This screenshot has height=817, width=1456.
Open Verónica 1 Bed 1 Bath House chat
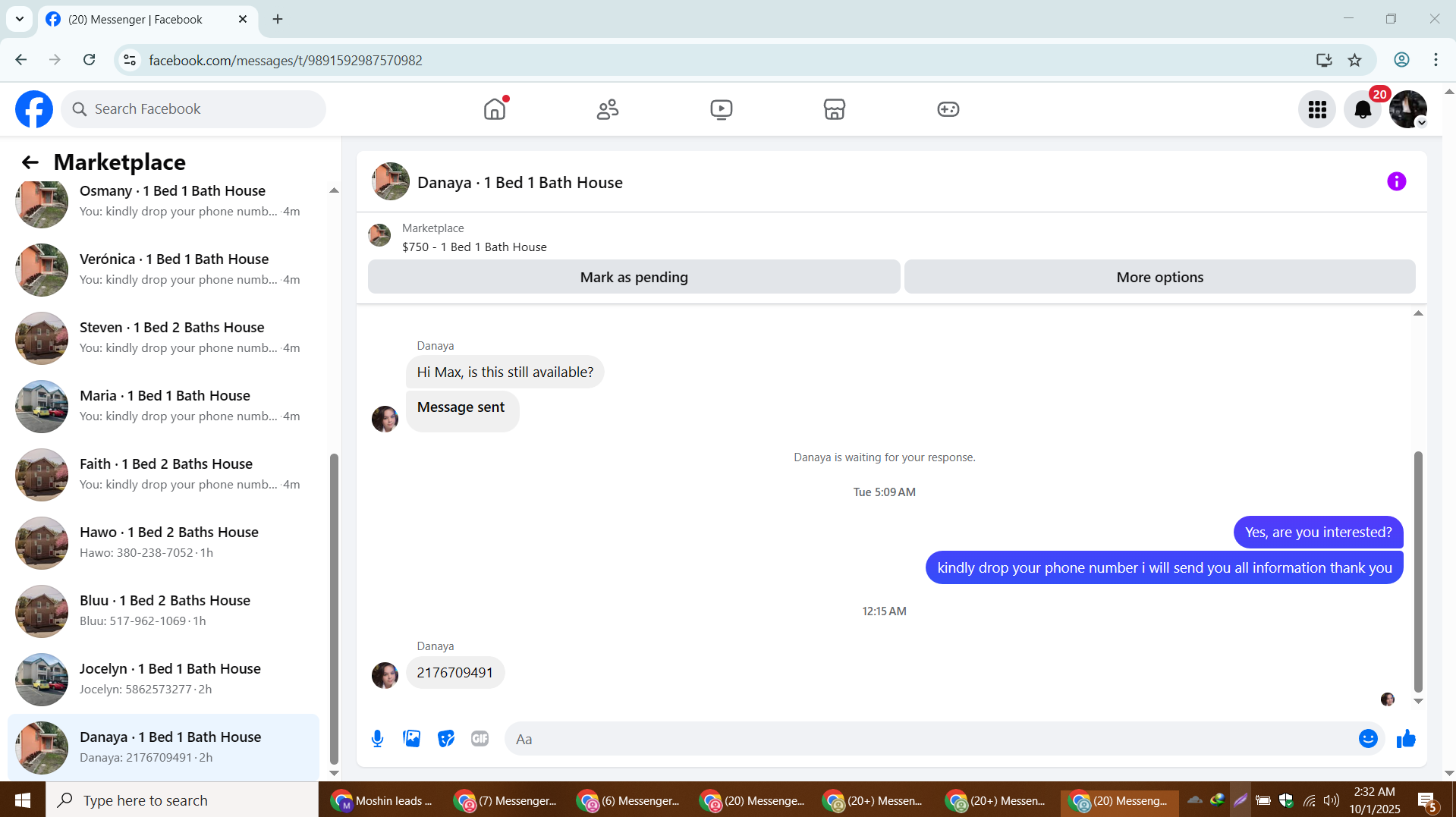(163, 269)
